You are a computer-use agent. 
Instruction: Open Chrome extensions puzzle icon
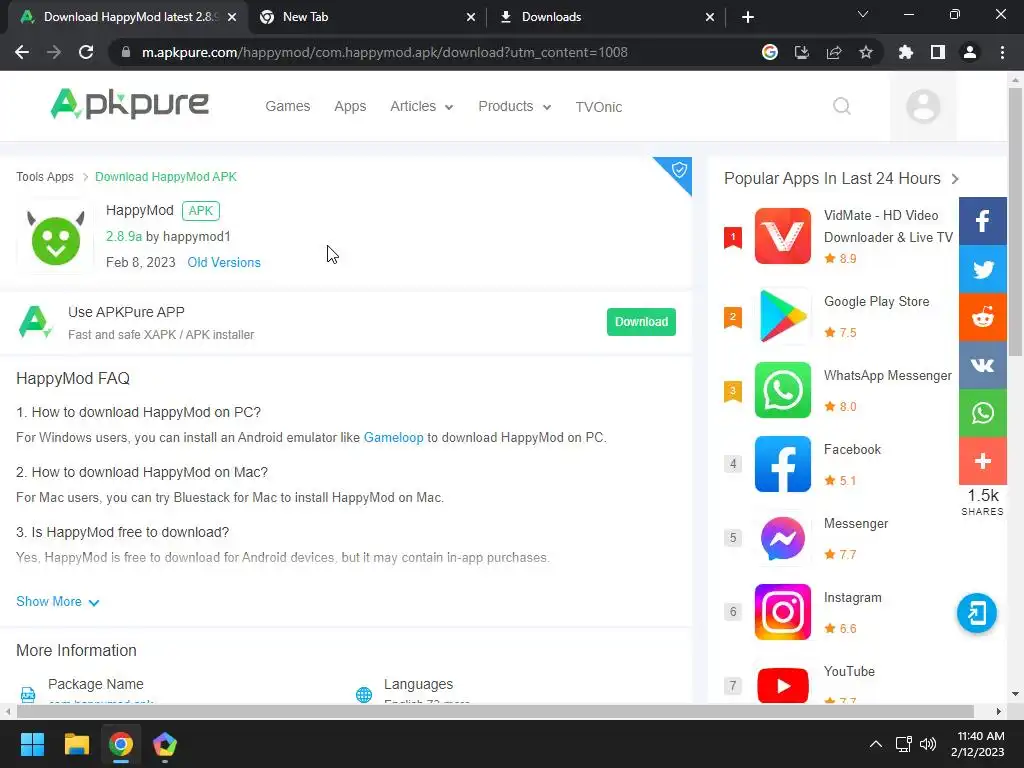(x=906, y=52)
